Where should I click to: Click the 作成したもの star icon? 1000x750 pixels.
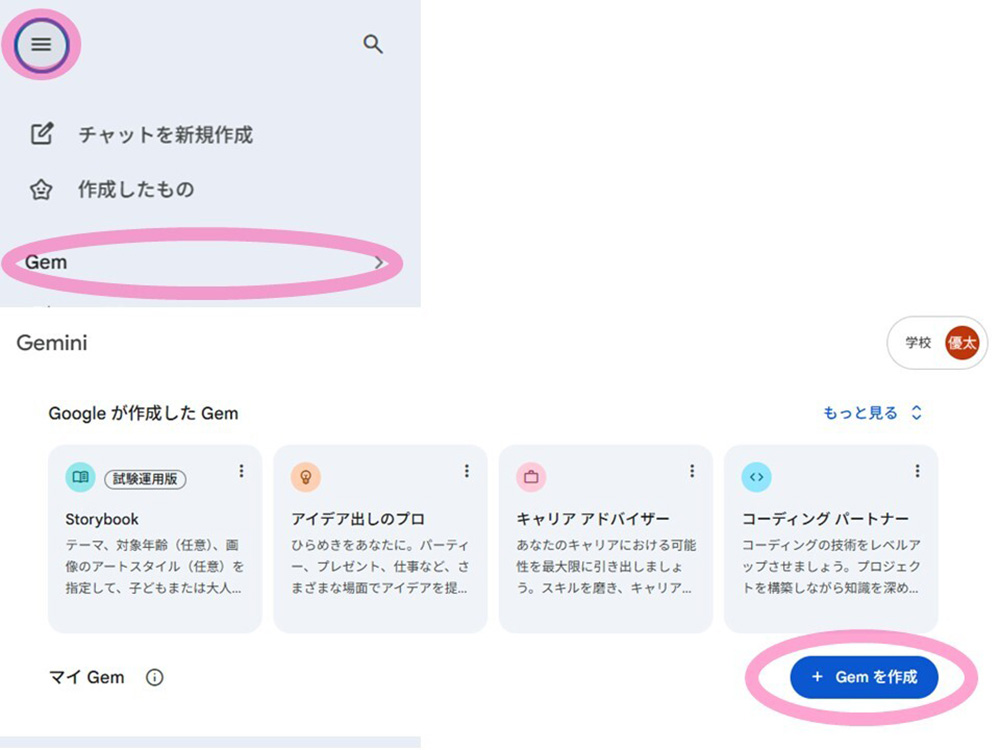pos(41,189)
